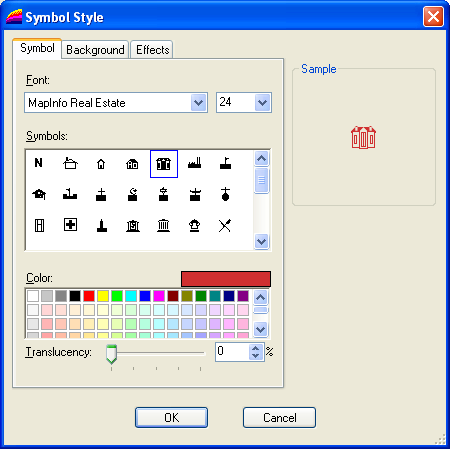Choose the bright red color swatch
Screen dimensions: 450x449
89,296
